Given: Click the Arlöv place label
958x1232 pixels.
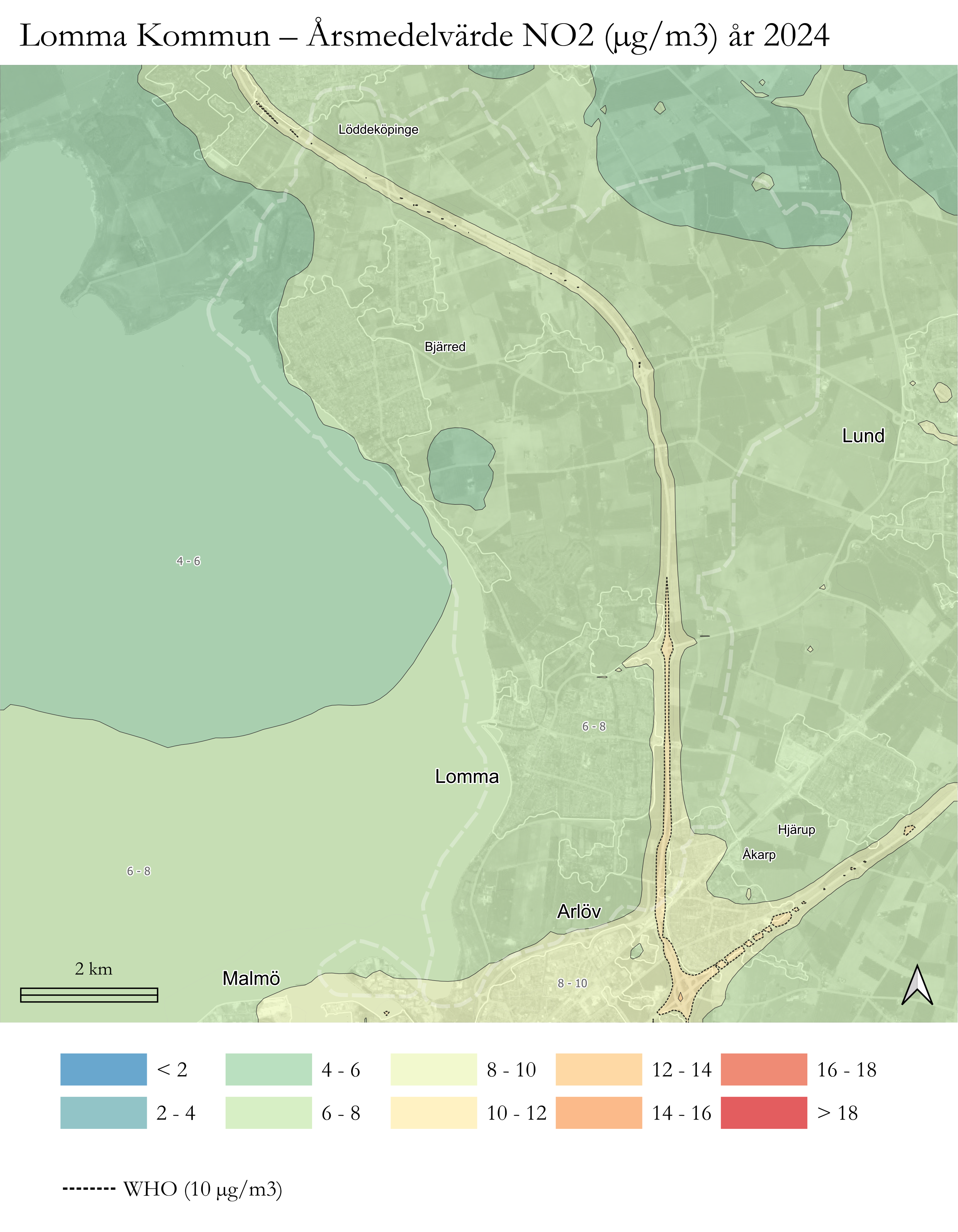Looking at the screenshot, I should click(x=579, y=912).
